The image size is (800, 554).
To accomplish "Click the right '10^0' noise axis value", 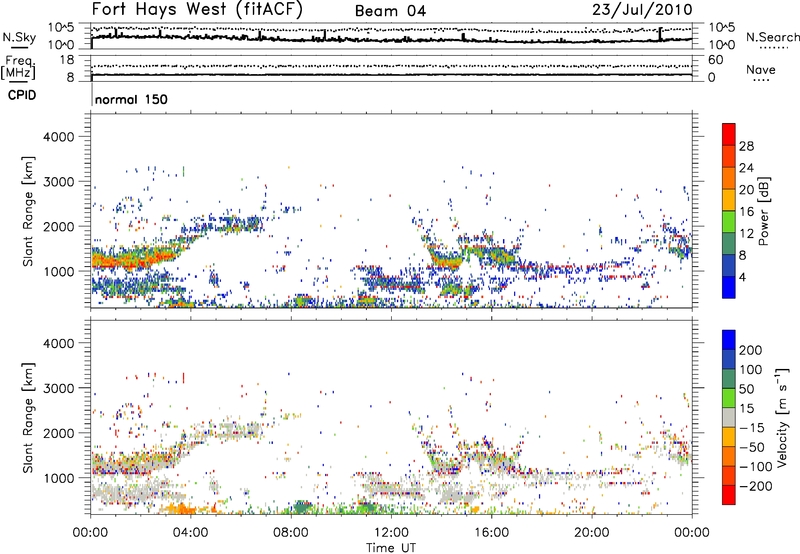I will 721,45.
